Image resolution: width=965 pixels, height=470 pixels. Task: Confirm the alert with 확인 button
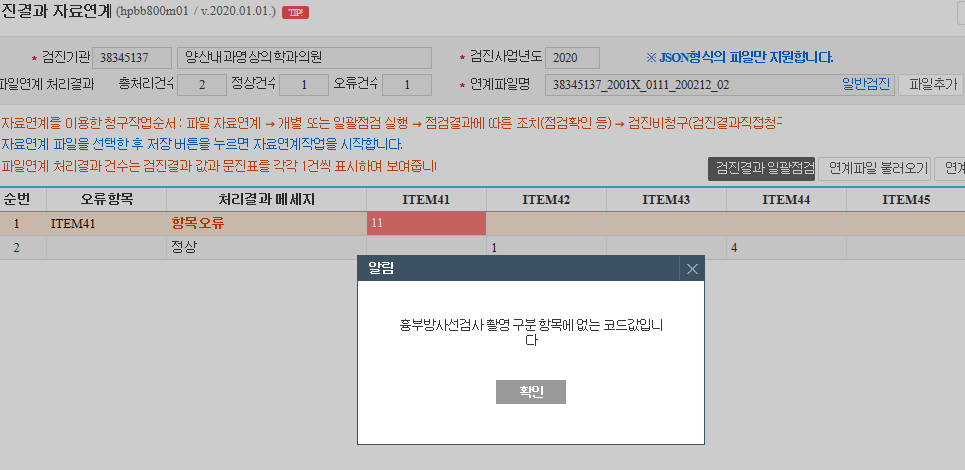[531, 392]
